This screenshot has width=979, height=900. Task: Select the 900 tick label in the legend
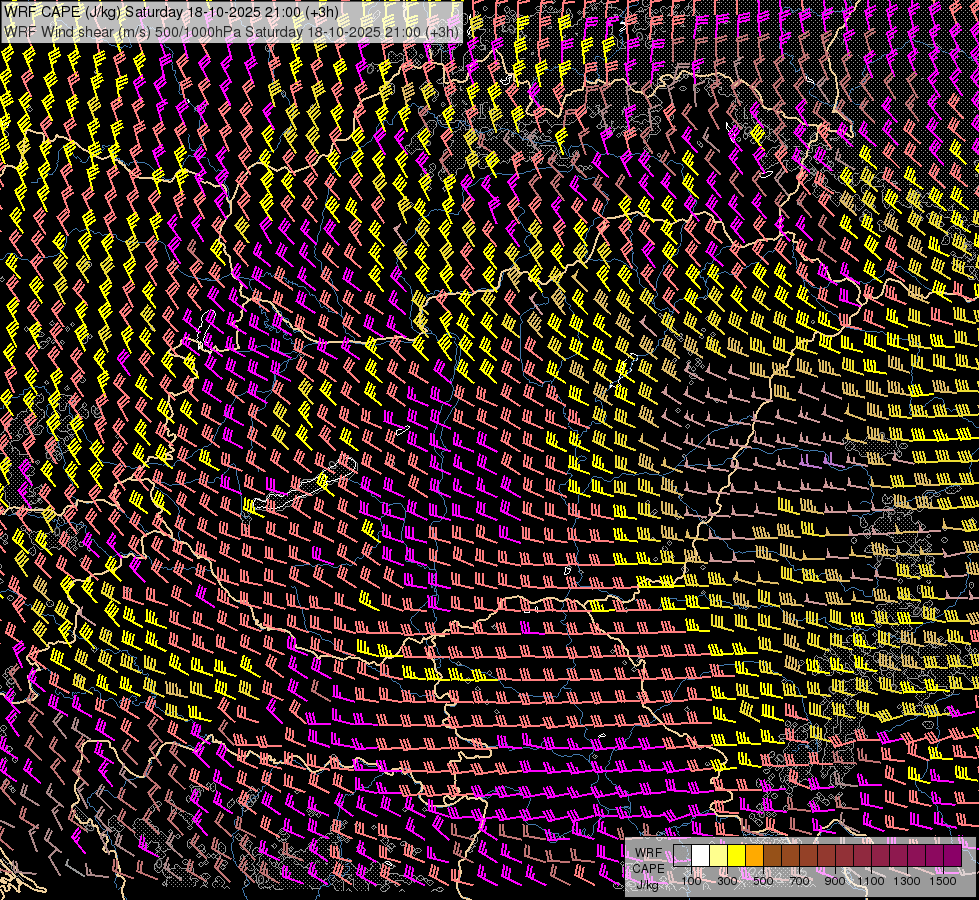tap(835, 881)
